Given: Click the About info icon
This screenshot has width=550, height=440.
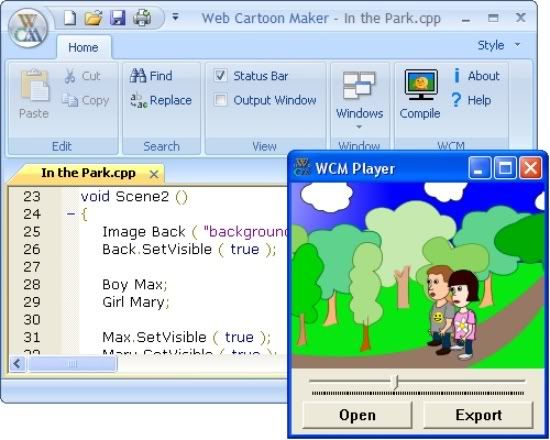Looking at the screenshot, I should click(456, 75).
